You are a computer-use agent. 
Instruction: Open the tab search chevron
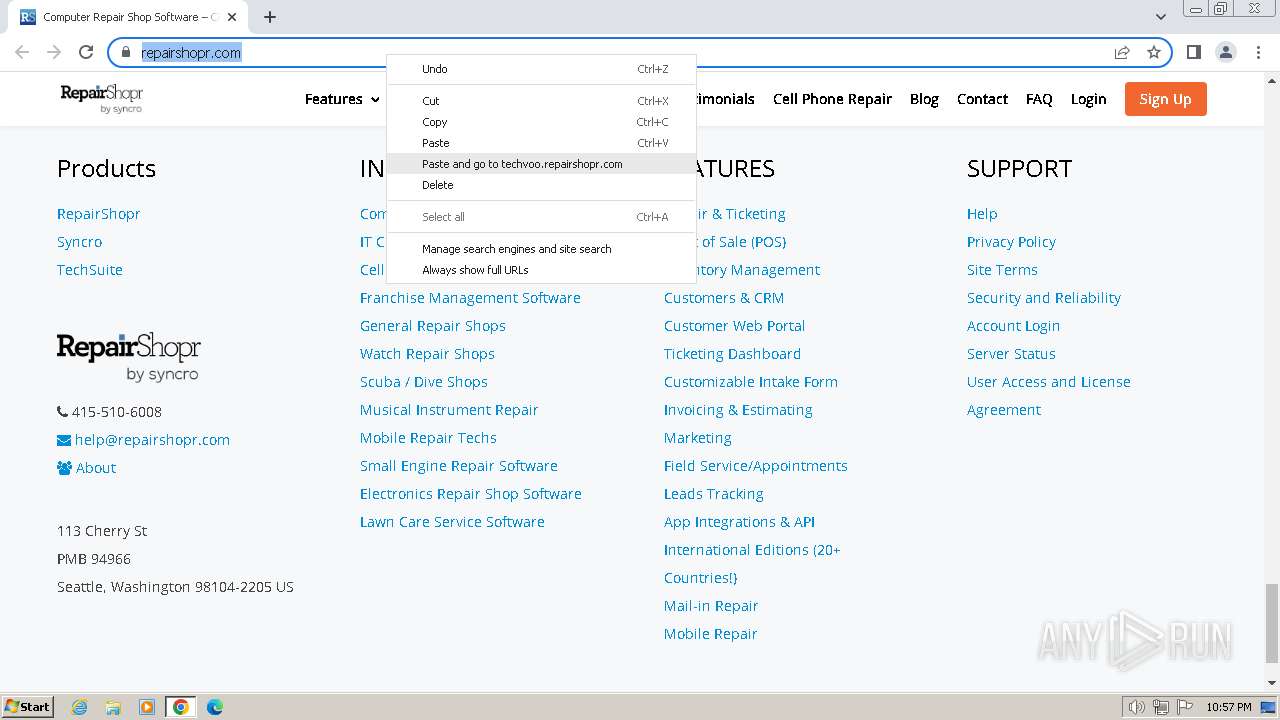(x=1160, y=17)
